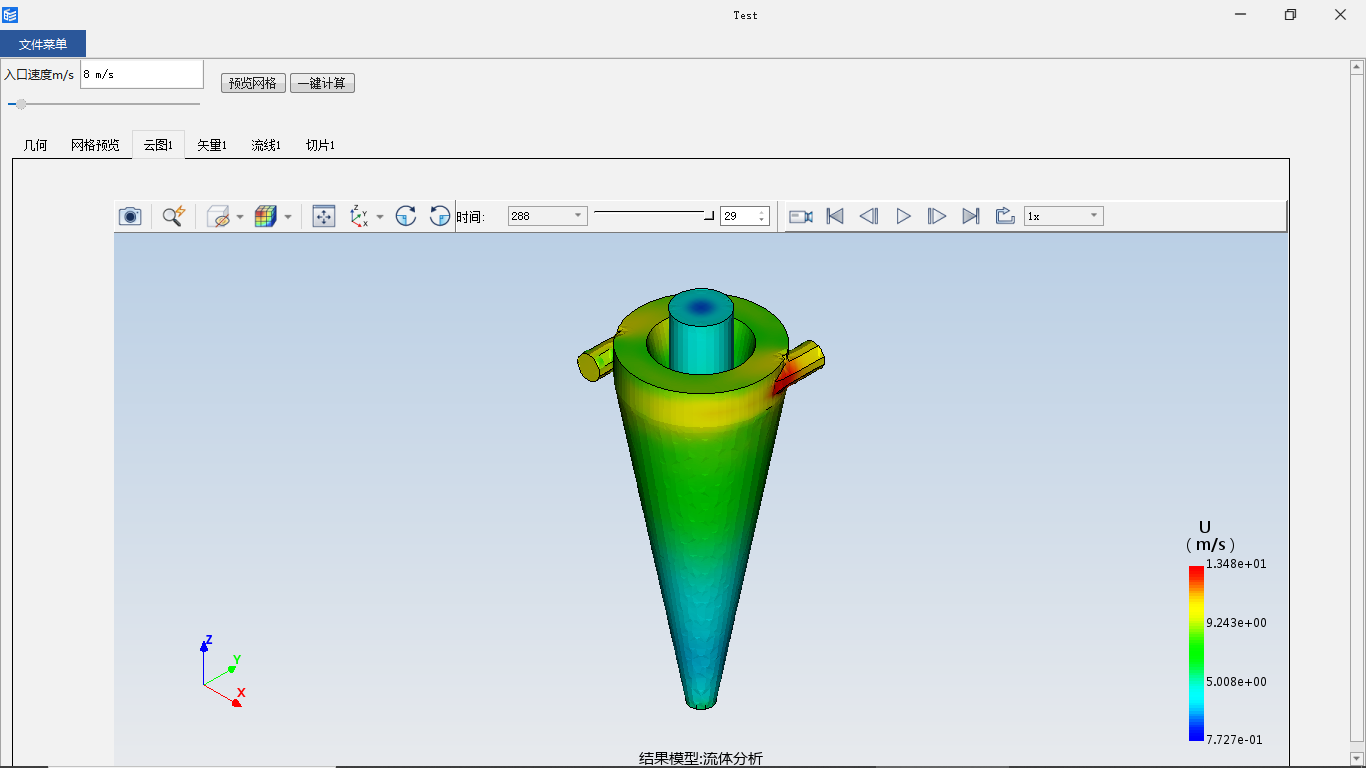Screen dimensions: 1366x768
Task: Switch to the 网格预览 tab
Action: (x=95, y=145)
